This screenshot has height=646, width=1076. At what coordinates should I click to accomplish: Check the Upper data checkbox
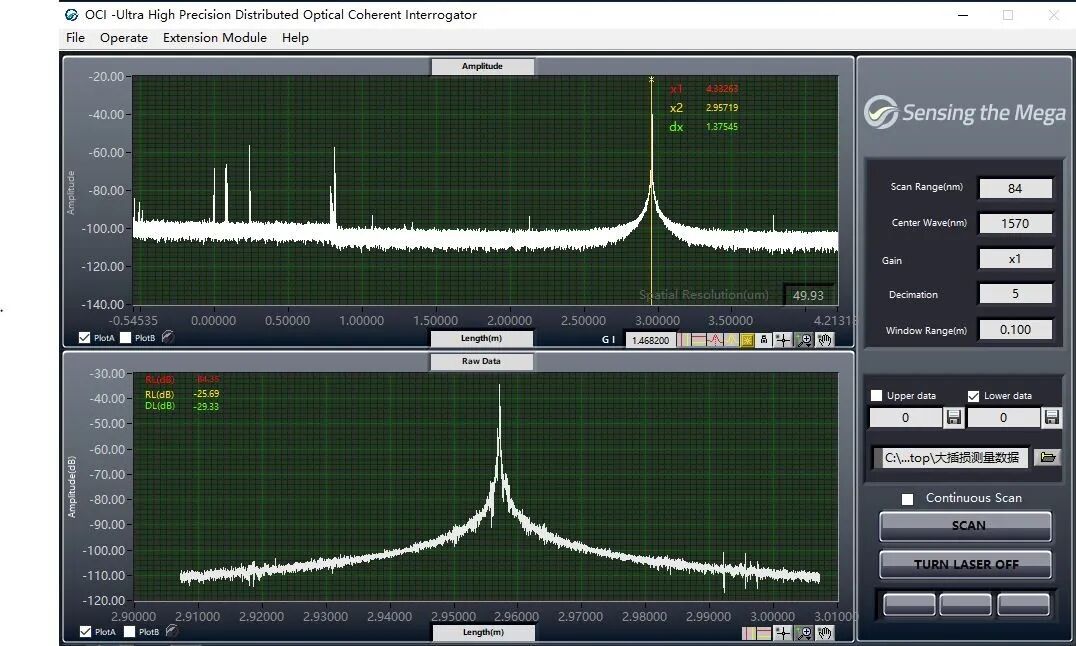point(876,395)
